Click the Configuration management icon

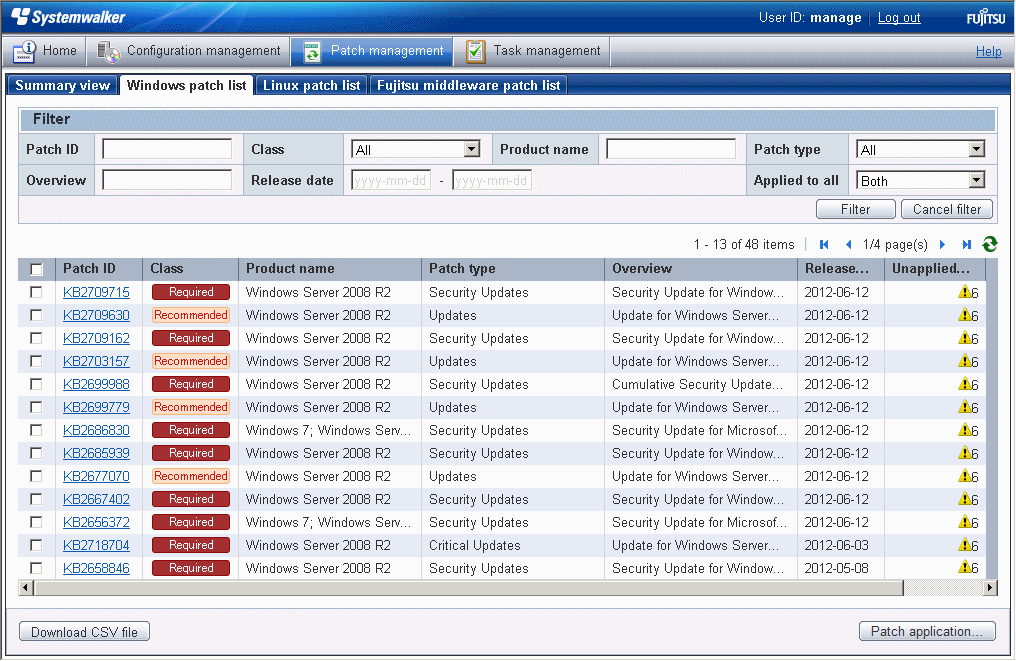coord(108,51)
